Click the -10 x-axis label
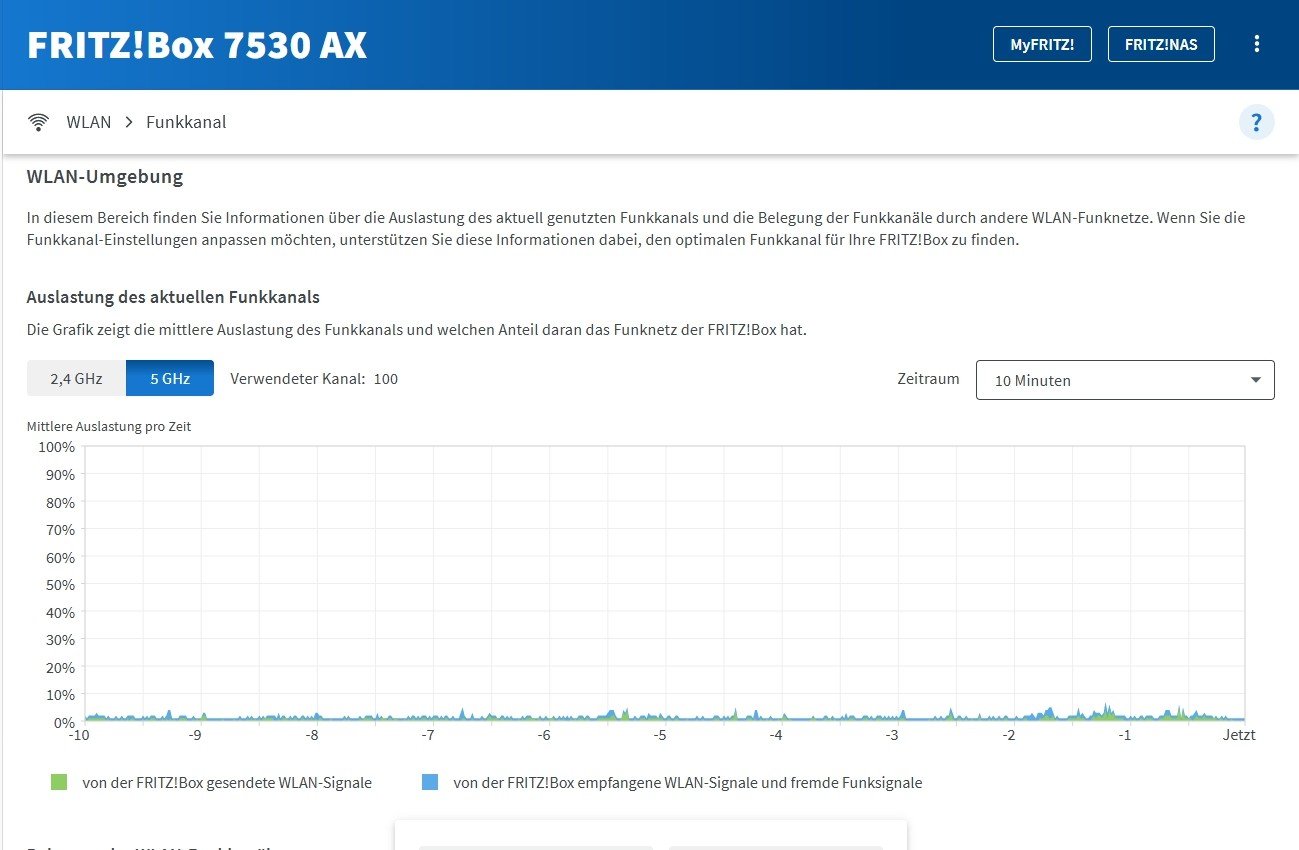This screenshot has height=850, width=1299. [x=78, y=735]
